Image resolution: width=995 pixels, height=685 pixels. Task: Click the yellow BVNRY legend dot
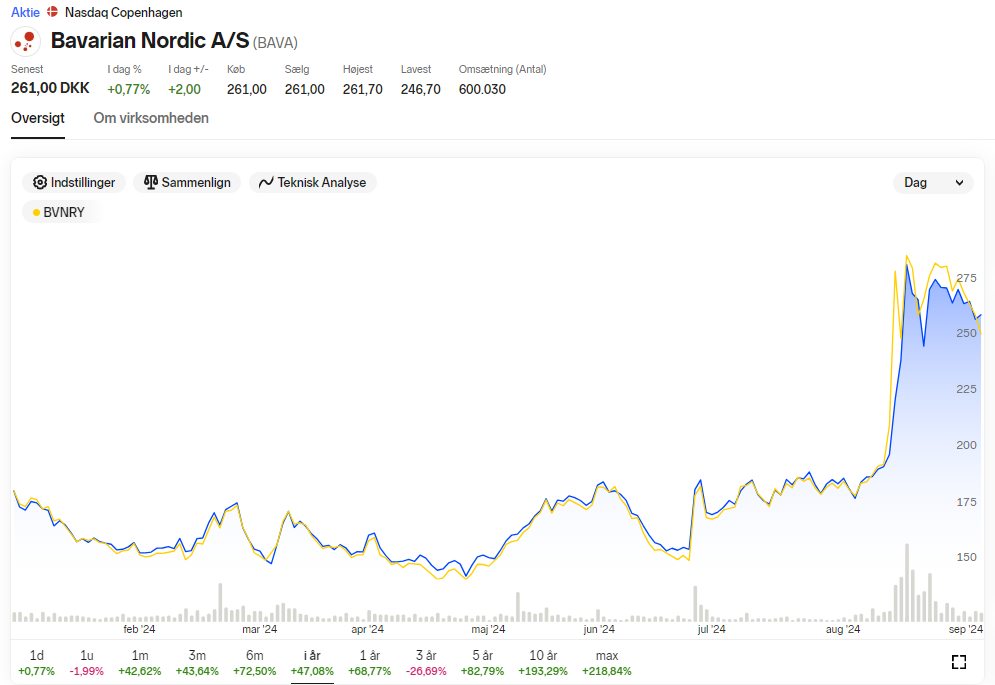(x=36, y=213)
